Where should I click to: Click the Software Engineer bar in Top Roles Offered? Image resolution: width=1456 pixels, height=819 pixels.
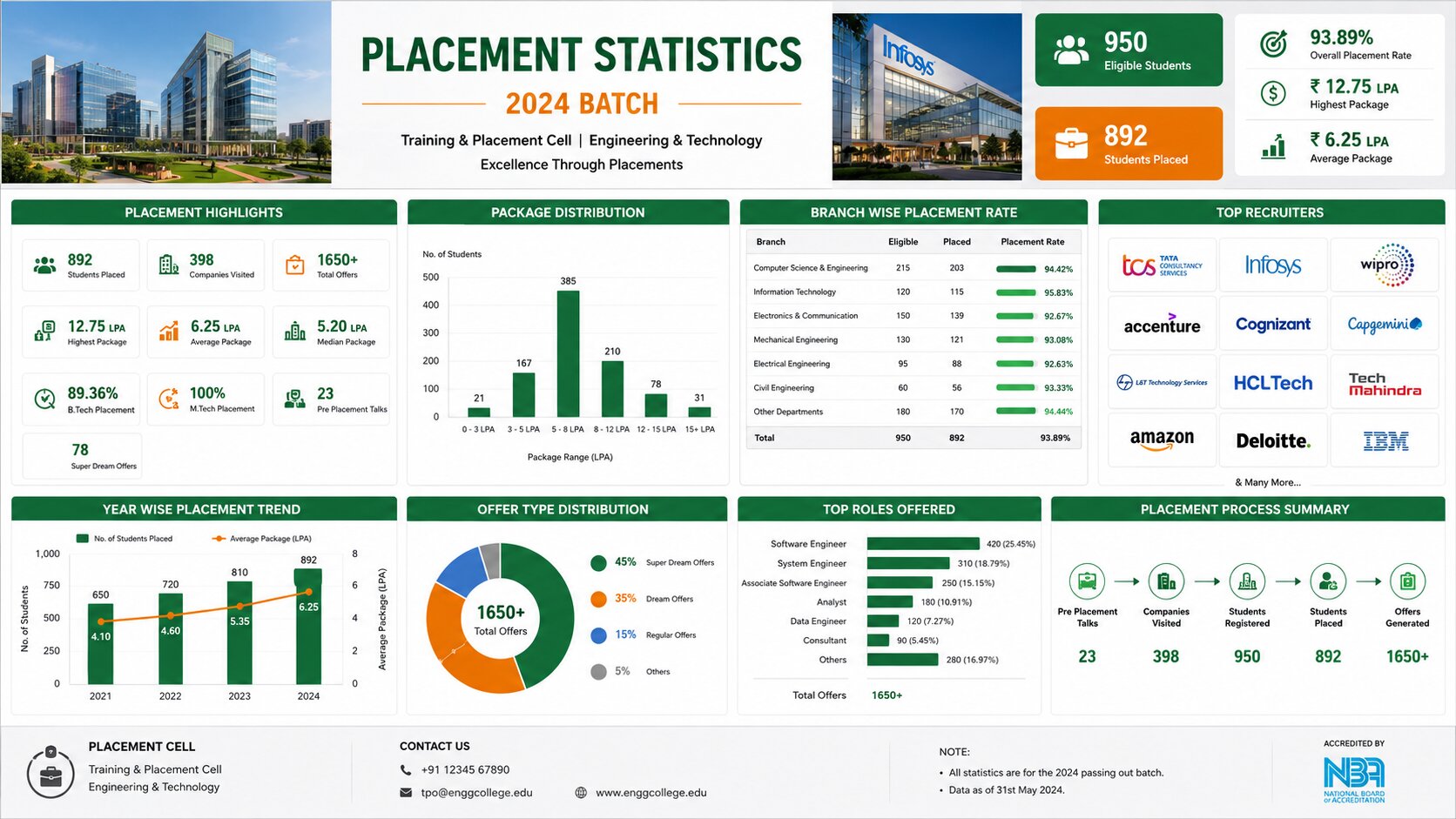[923, 544]
